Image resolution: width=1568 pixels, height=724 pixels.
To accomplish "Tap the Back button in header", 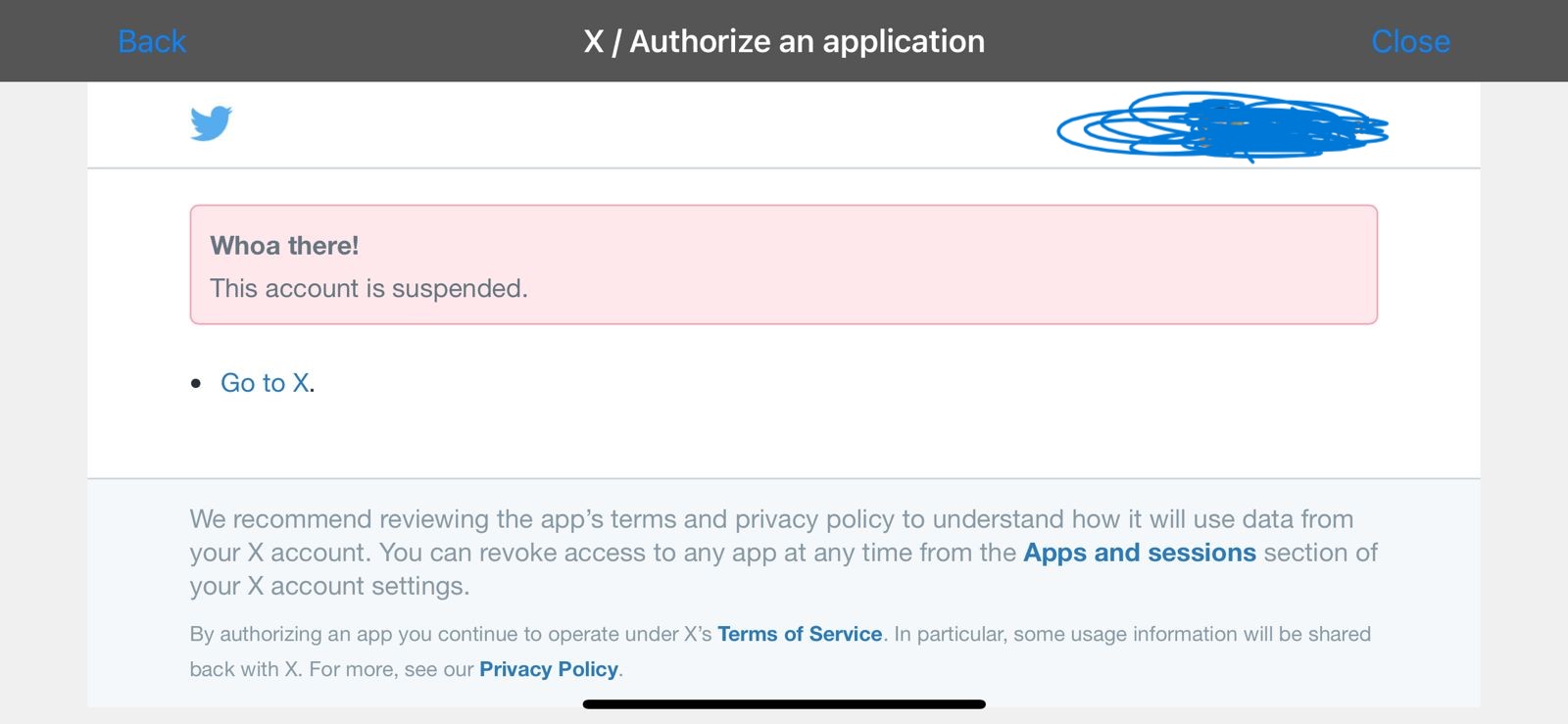I will 152,41.
